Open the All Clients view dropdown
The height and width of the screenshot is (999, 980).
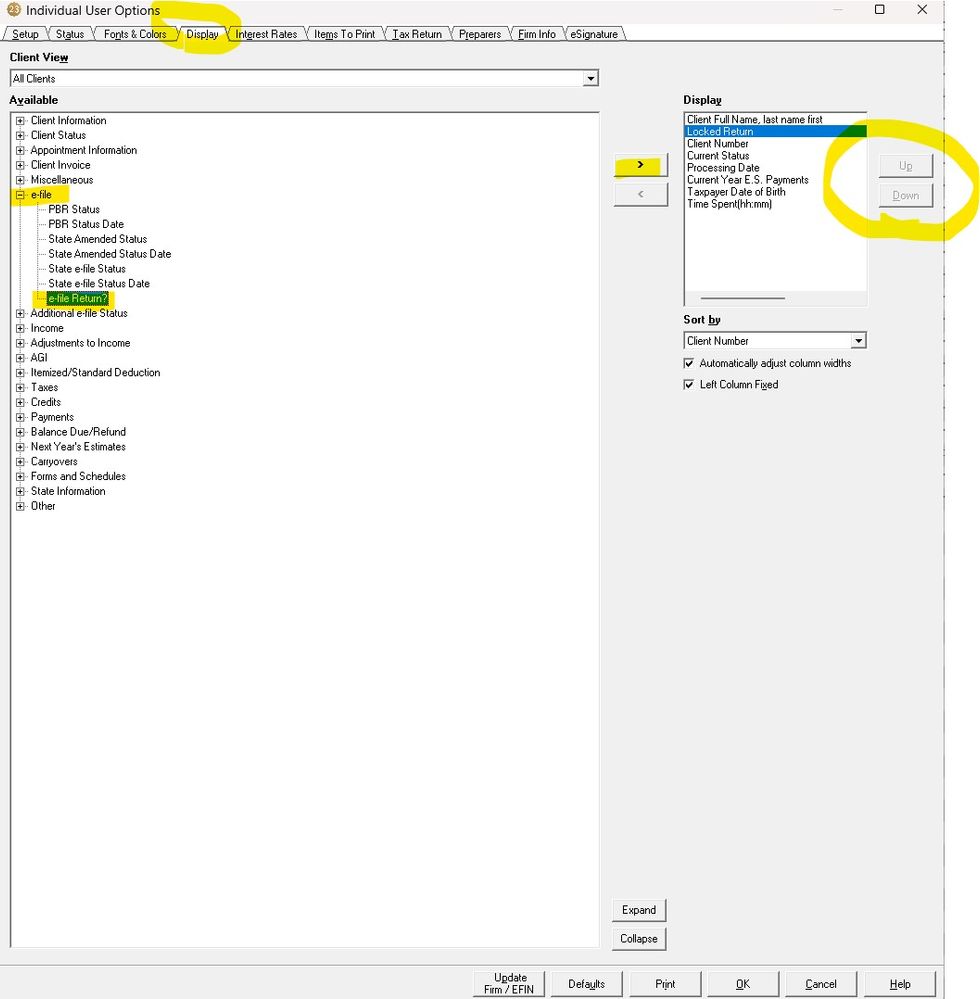(591, 78)
